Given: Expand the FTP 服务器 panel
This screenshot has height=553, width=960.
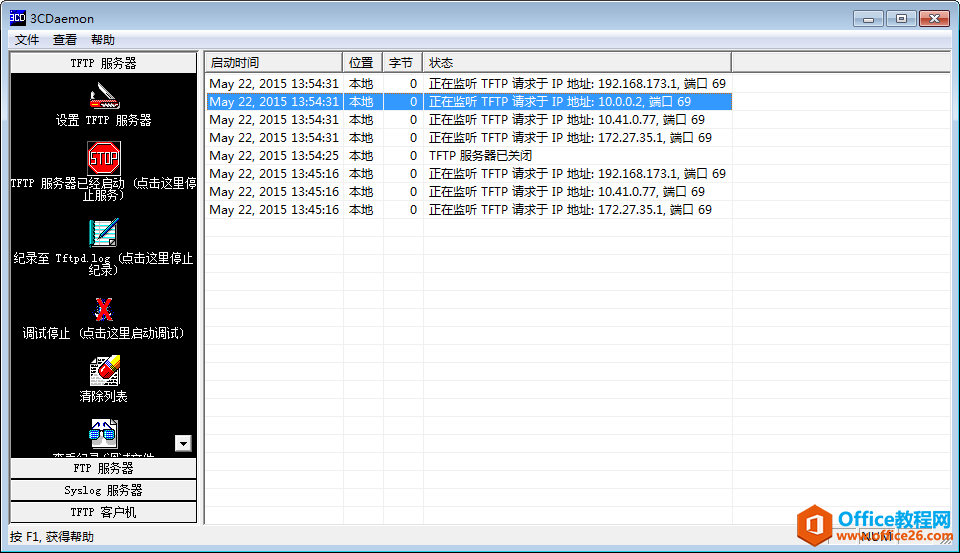Looking at the screenshot, I should (103, 468).
